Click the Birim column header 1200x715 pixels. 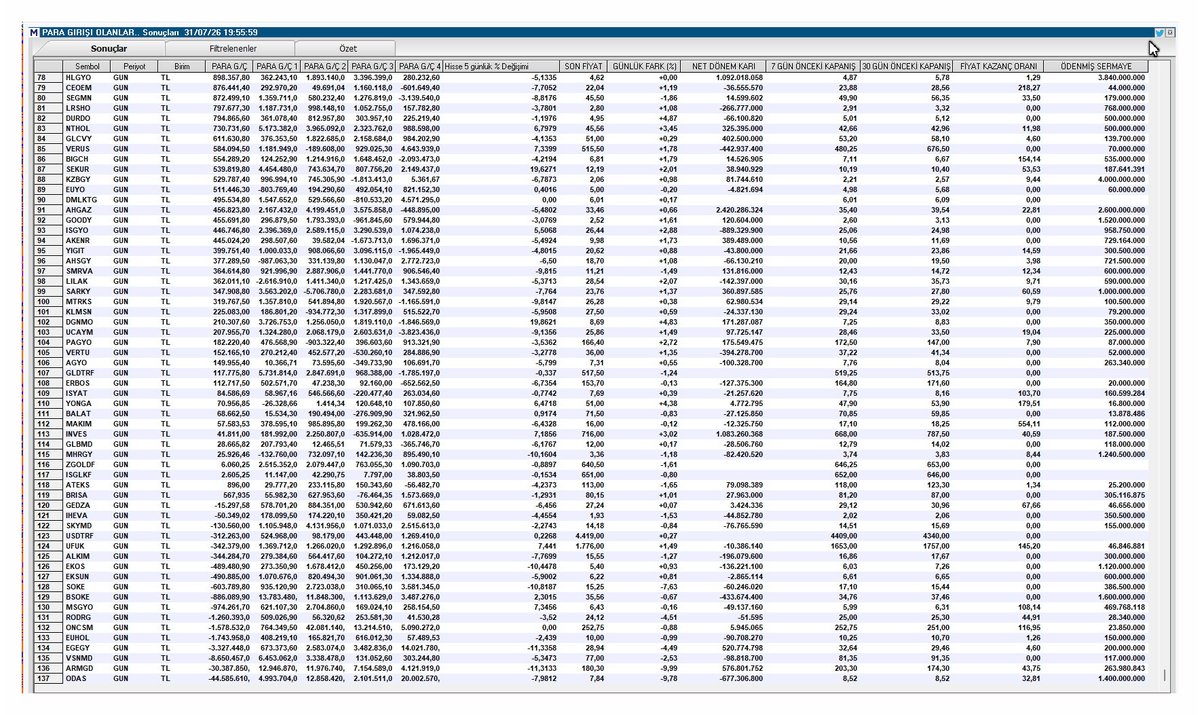coord(181,66)
